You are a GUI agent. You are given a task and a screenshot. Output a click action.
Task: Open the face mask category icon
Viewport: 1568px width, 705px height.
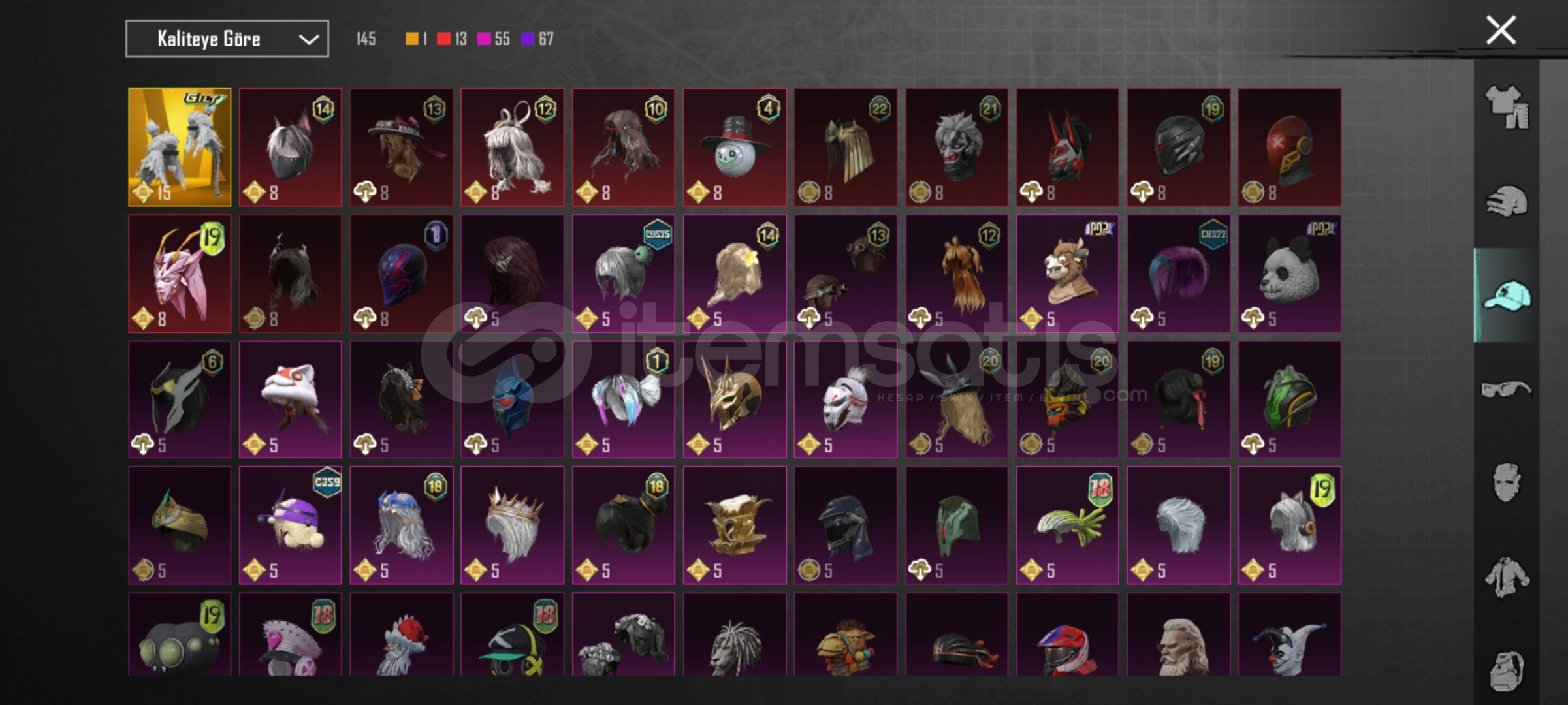click(1507, 483)
